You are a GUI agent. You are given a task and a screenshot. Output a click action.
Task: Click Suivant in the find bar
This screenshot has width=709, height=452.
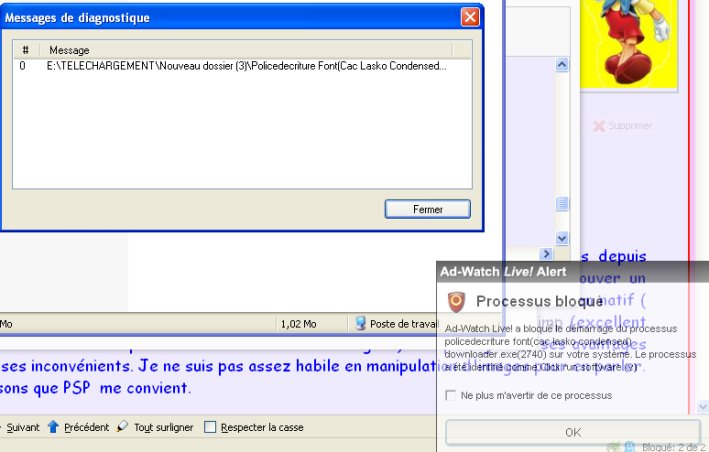pos(22,427)
